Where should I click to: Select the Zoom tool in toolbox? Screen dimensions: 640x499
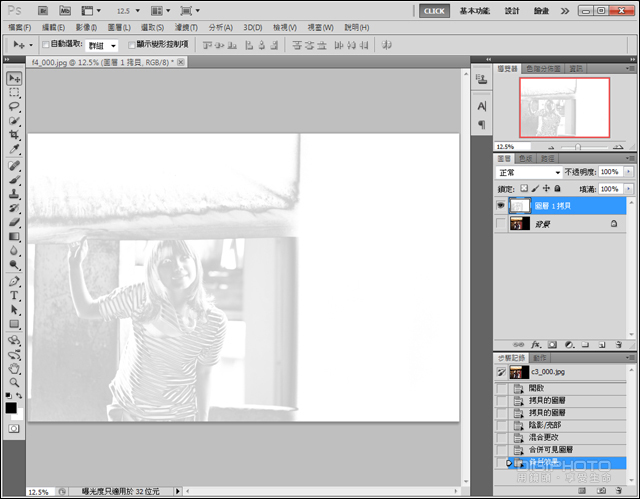(x=14, y=383)
